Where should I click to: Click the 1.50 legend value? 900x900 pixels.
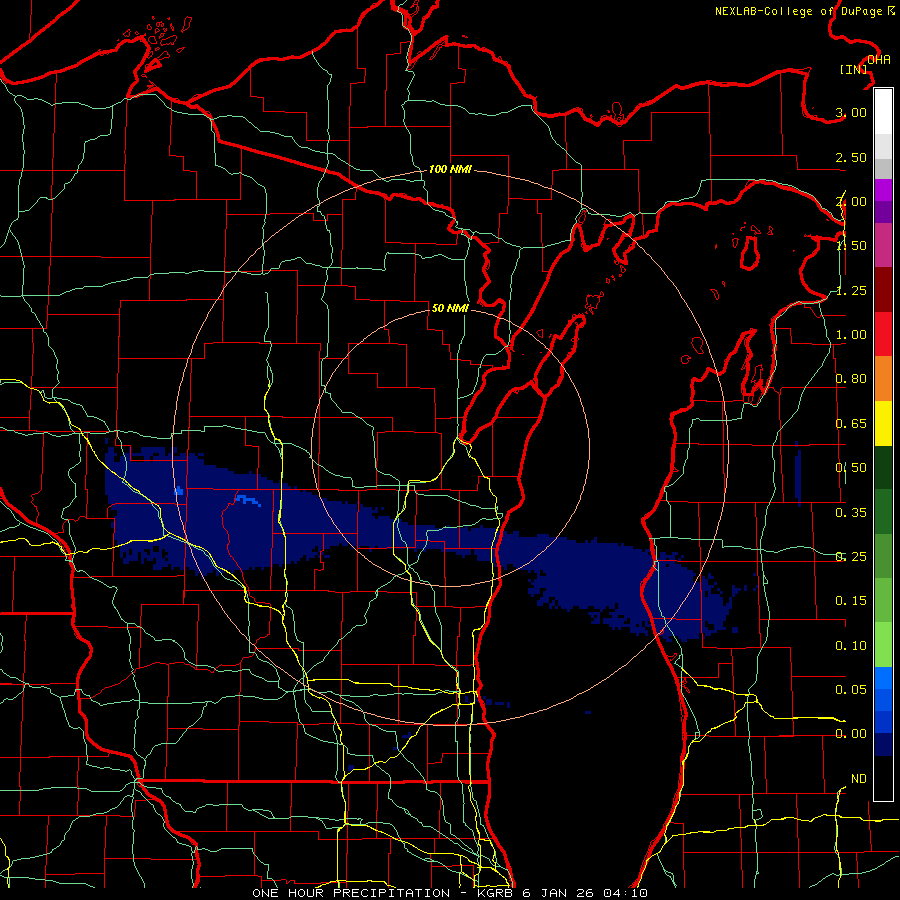click(x=851, y=246)
